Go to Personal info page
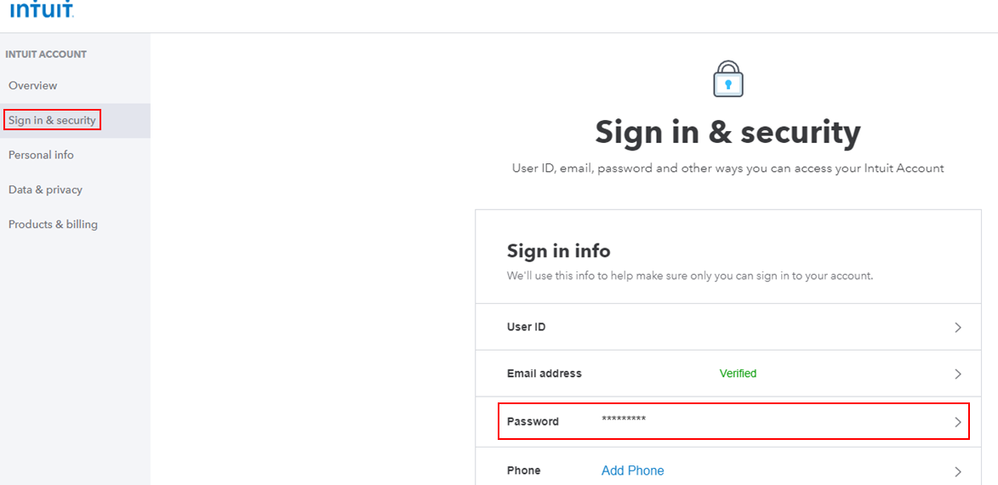 click(41, 155)
